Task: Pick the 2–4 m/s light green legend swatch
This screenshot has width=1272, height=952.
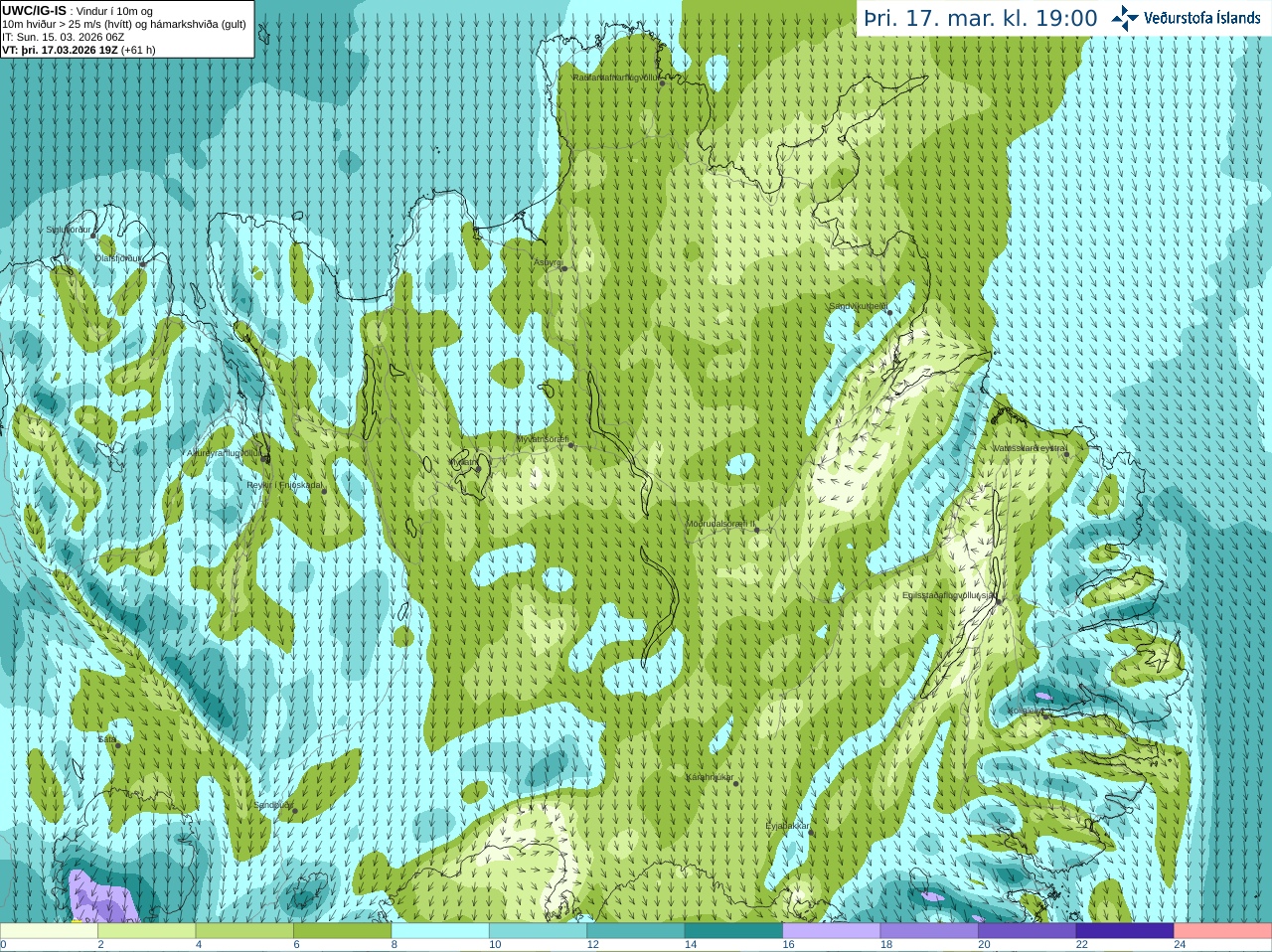Action: pos(147,931)
